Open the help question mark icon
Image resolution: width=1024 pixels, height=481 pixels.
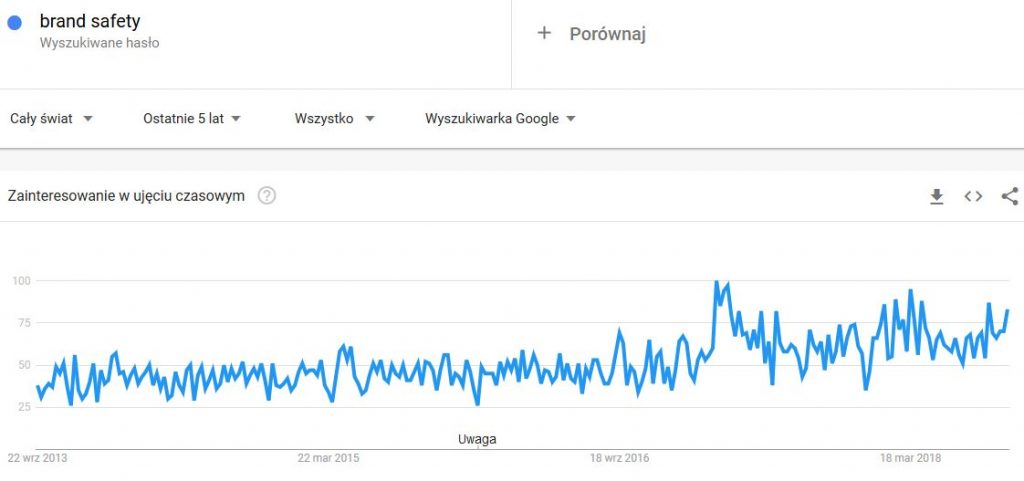point(266,196)
